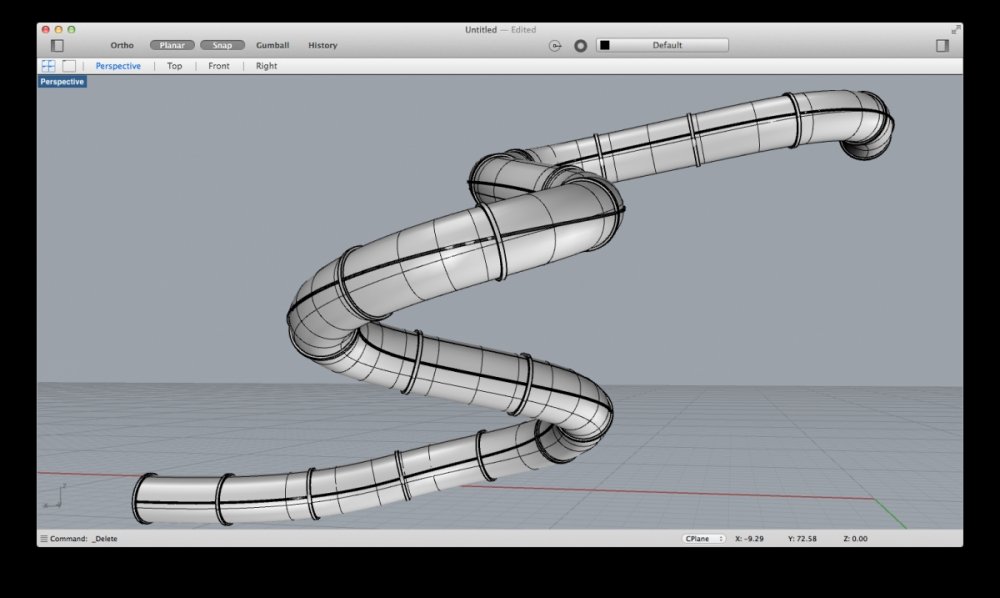The height and width of the screenshot is (598, 1000).
Task: Click the command history list icon
Action: [x=44, y=539]
